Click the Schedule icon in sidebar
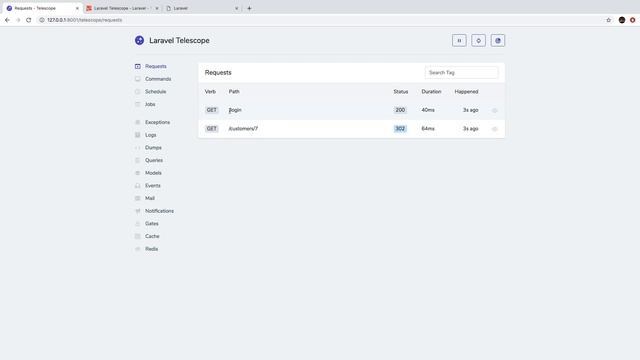Image resolution: width=640 pixels, height=360 pixels. tap(138, 91)
